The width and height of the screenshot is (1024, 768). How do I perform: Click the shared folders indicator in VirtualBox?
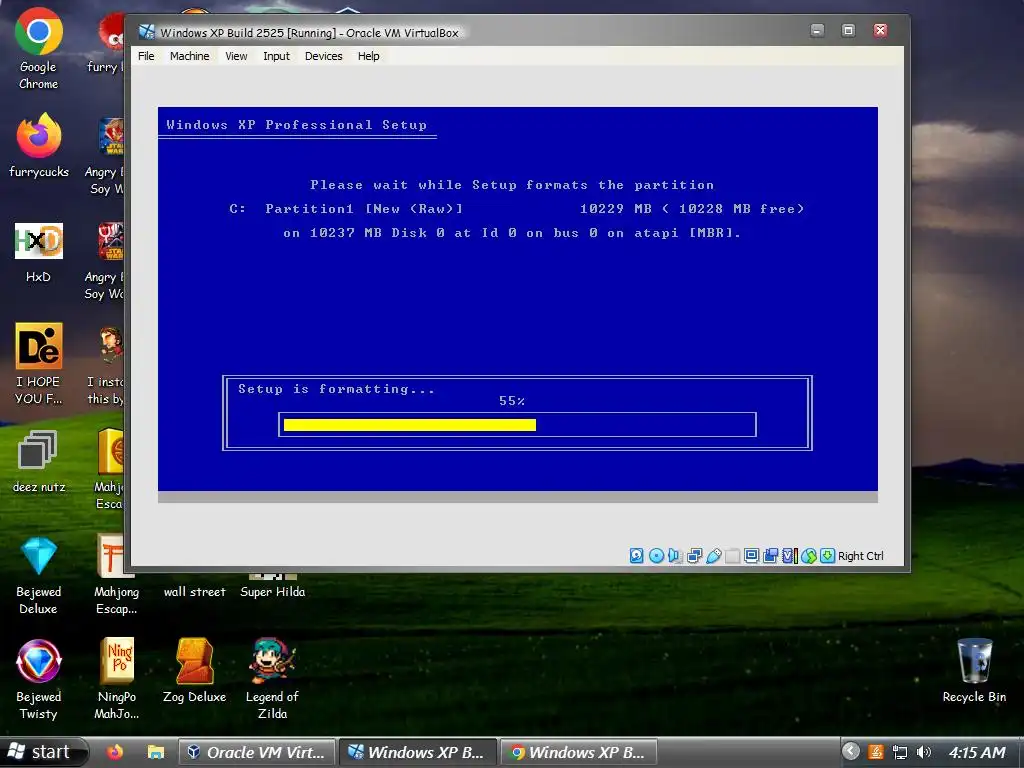(x=732, y=556)
